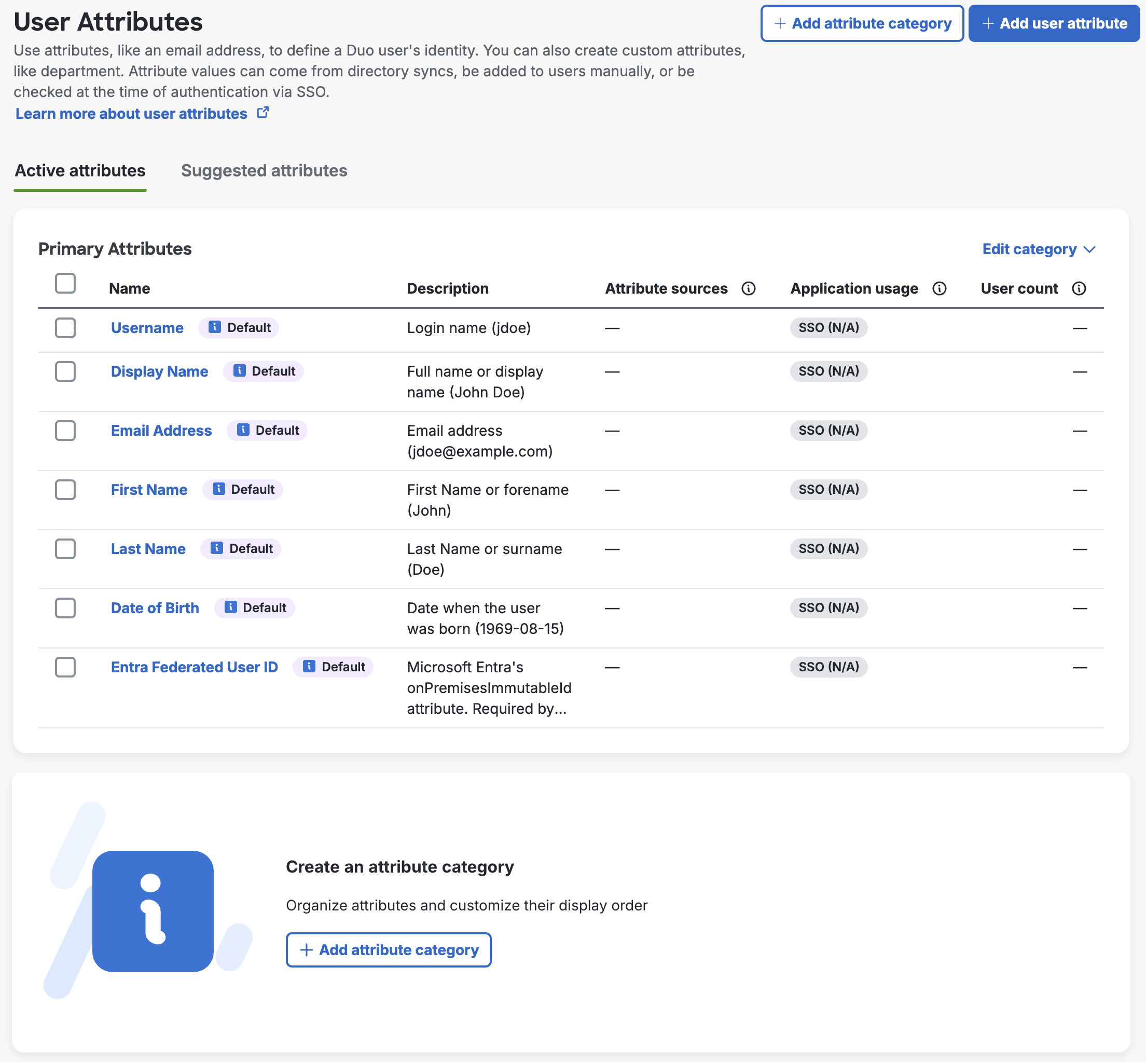Screen dimensions: 1146x1064
Task: Check the Username row checkbox
Action: coord(65,328)
